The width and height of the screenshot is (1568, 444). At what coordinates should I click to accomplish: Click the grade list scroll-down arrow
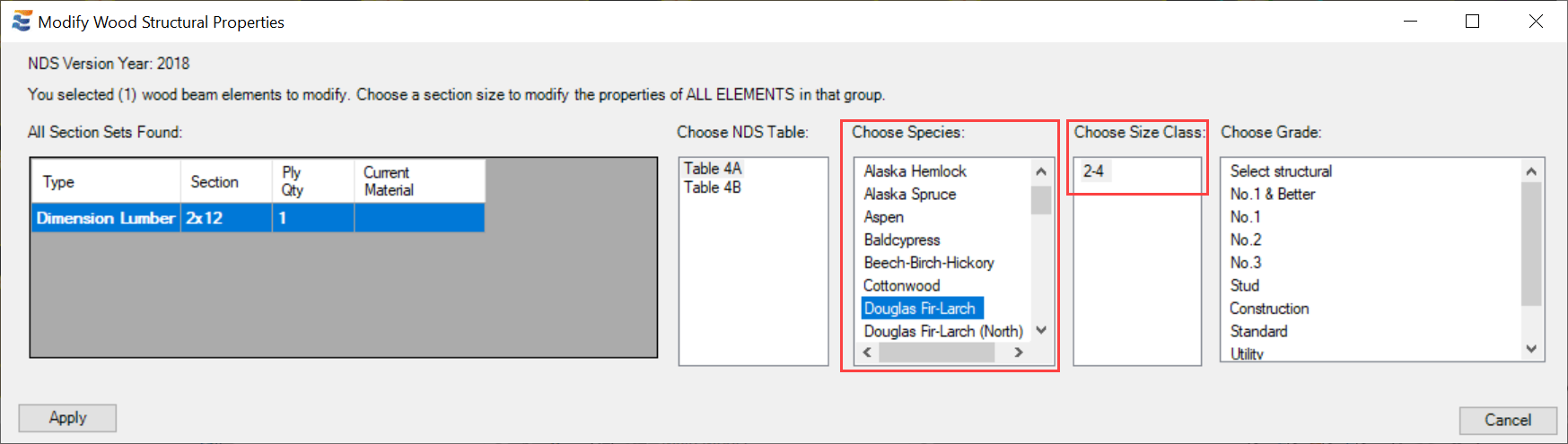click(1531, 349)
